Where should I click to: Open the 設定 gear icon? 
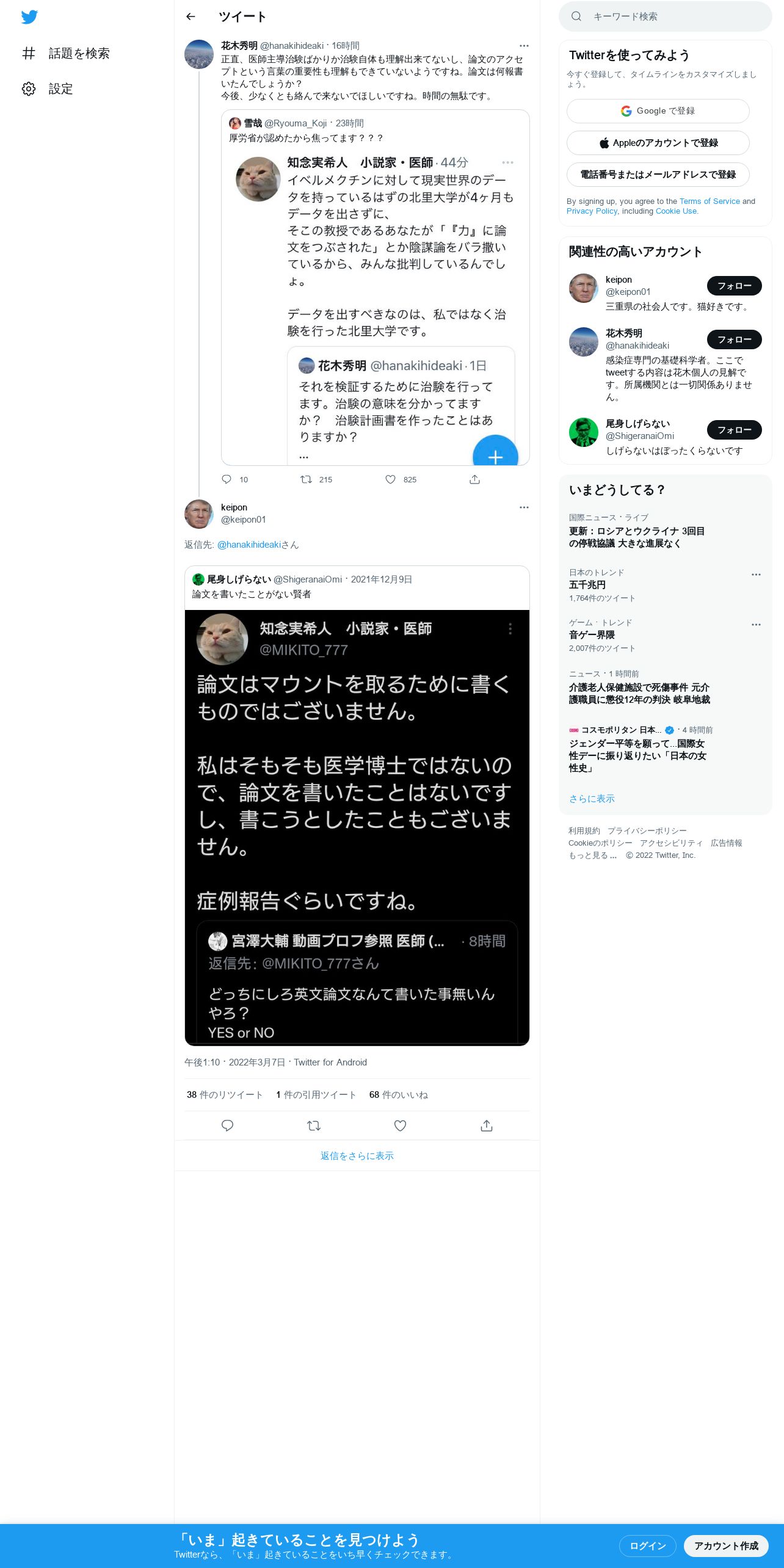coord(29,89)
